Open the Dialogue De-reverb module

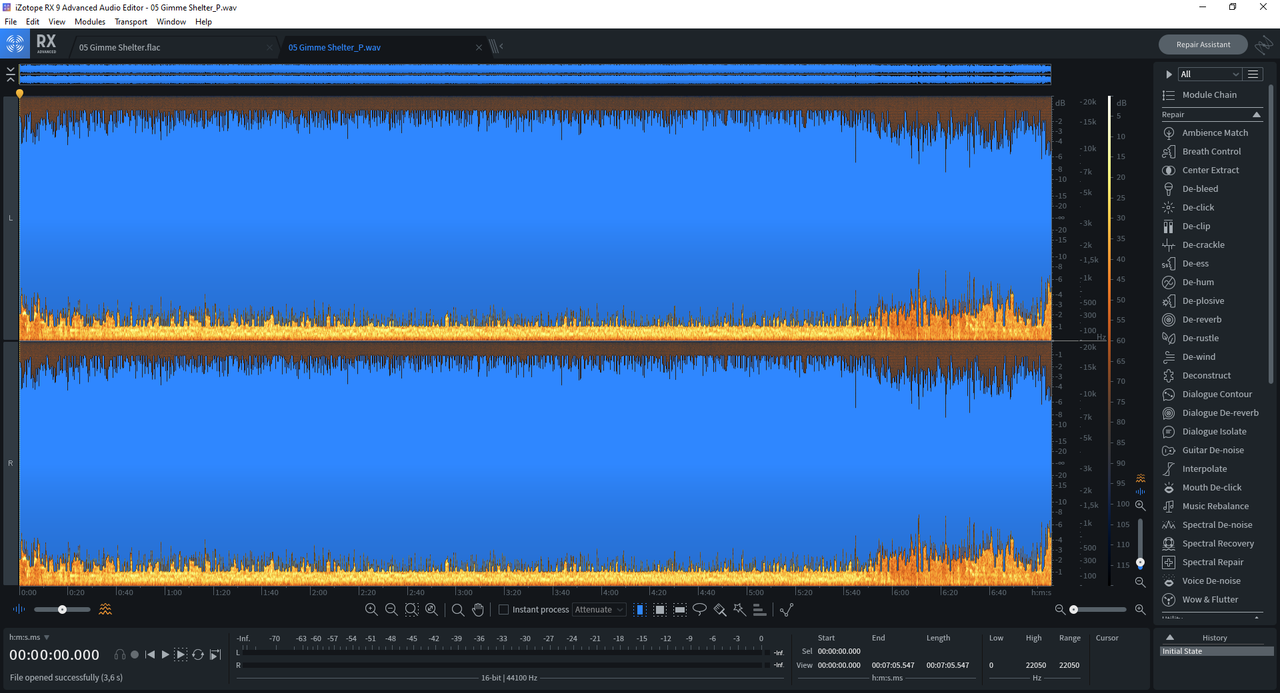(x=1211, y=413)
